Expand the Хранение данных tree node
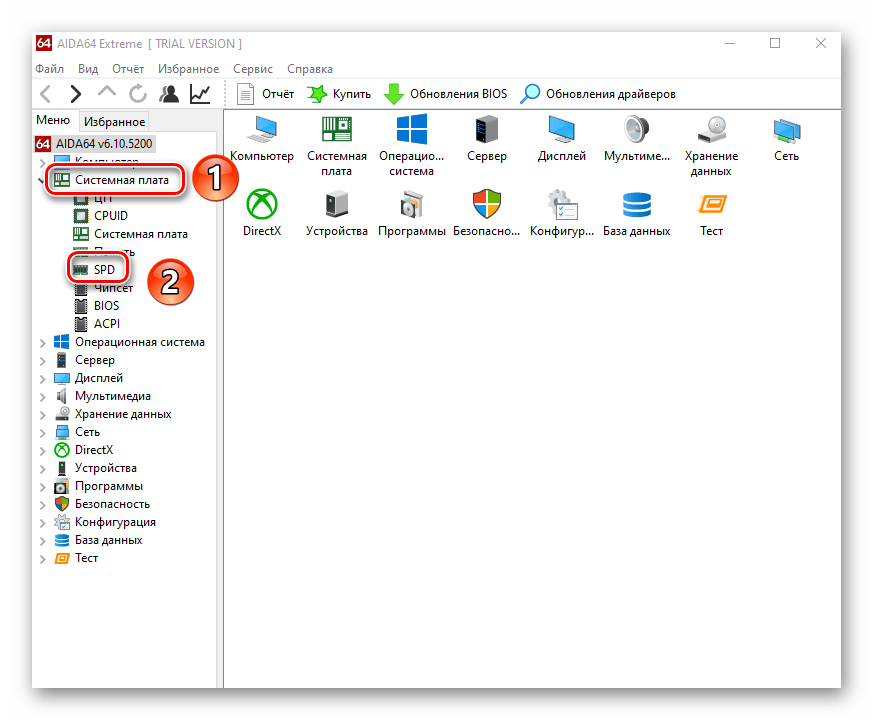 42,415
